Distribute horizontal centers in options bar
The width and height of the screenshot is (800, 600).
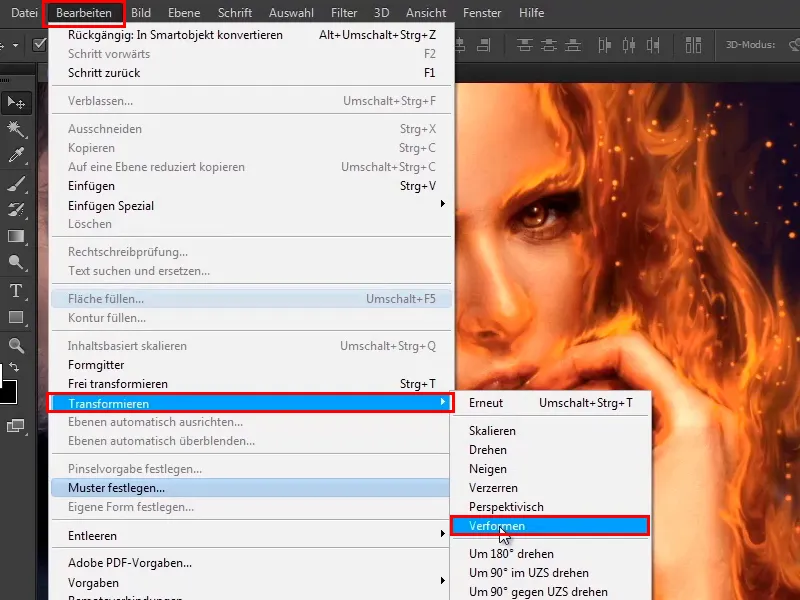[629, 45]
